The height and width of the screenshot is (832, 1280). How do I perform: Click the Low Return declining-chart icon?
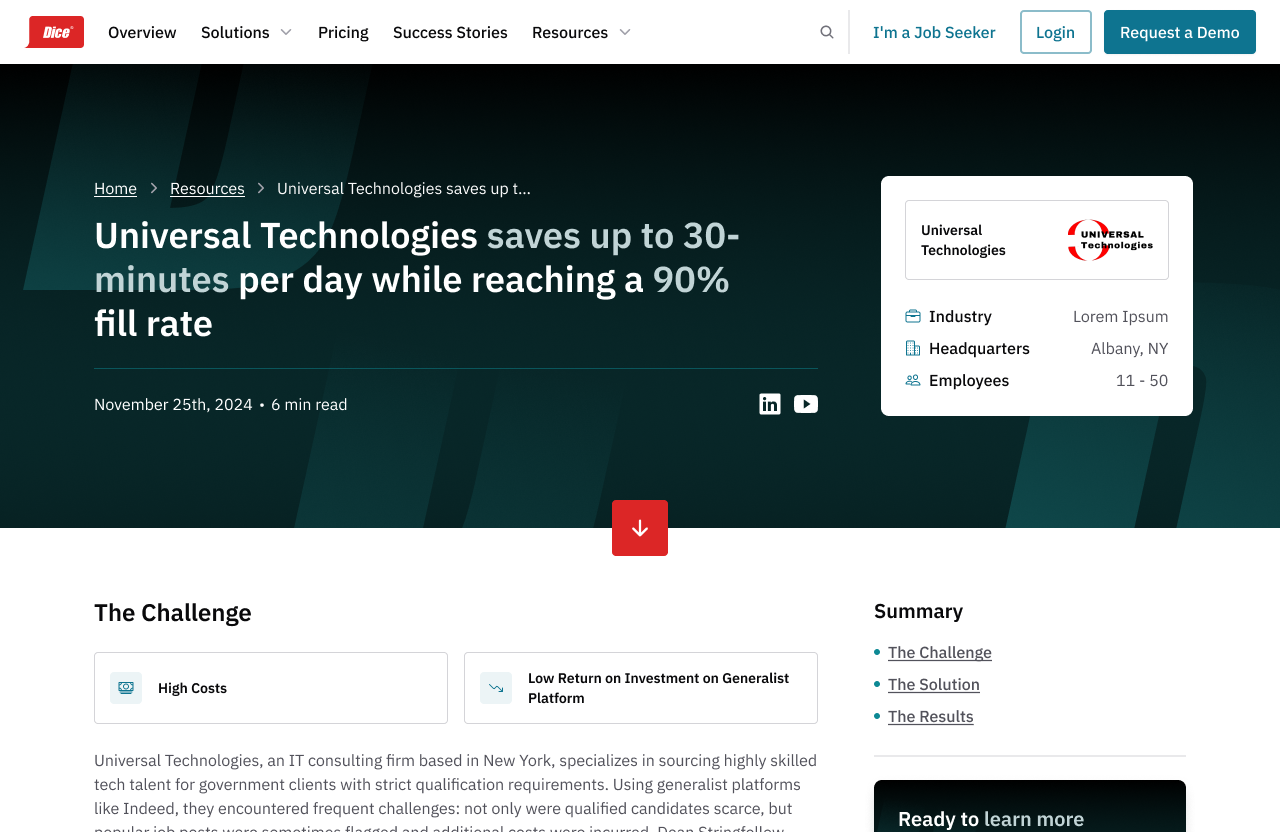[x=496, y=688]
